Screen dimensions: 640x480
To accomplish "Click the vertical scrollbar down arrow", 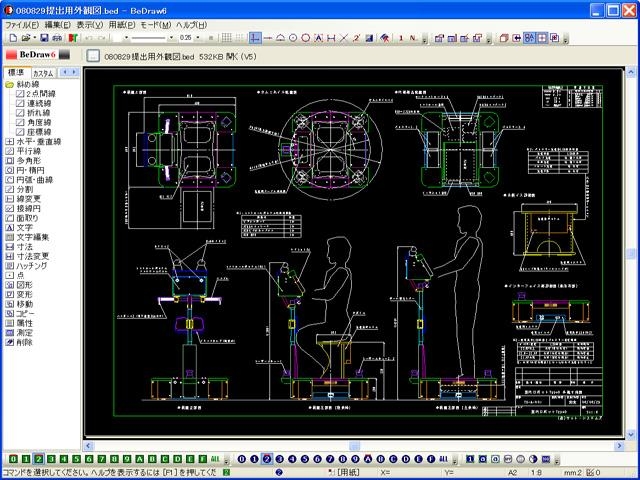I will click(x=631, y=434).
